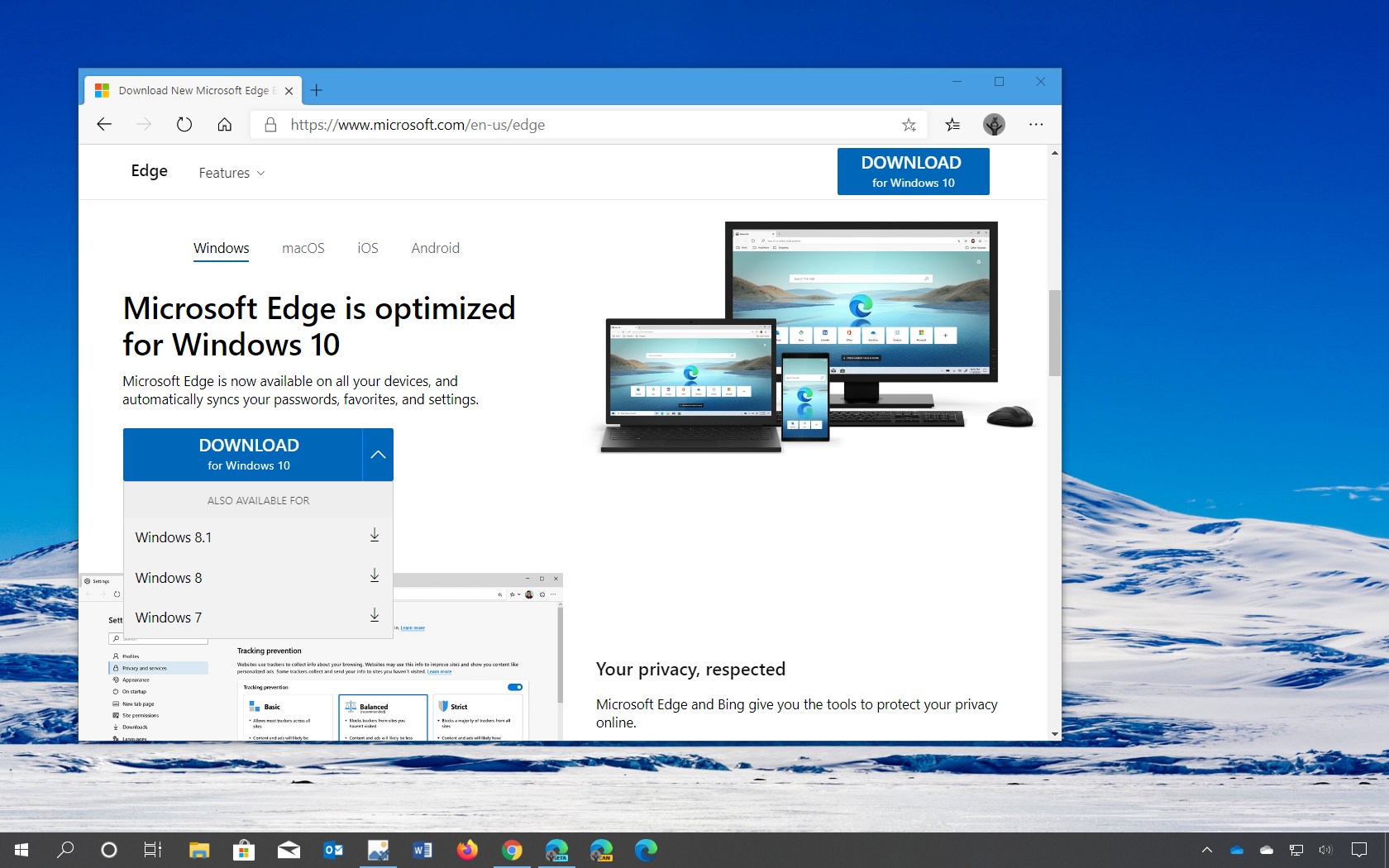Image resolution: width=1389 pixels, height=868 pixels.
Task: Show hidden system tray icons
Action: (1206, 850)
